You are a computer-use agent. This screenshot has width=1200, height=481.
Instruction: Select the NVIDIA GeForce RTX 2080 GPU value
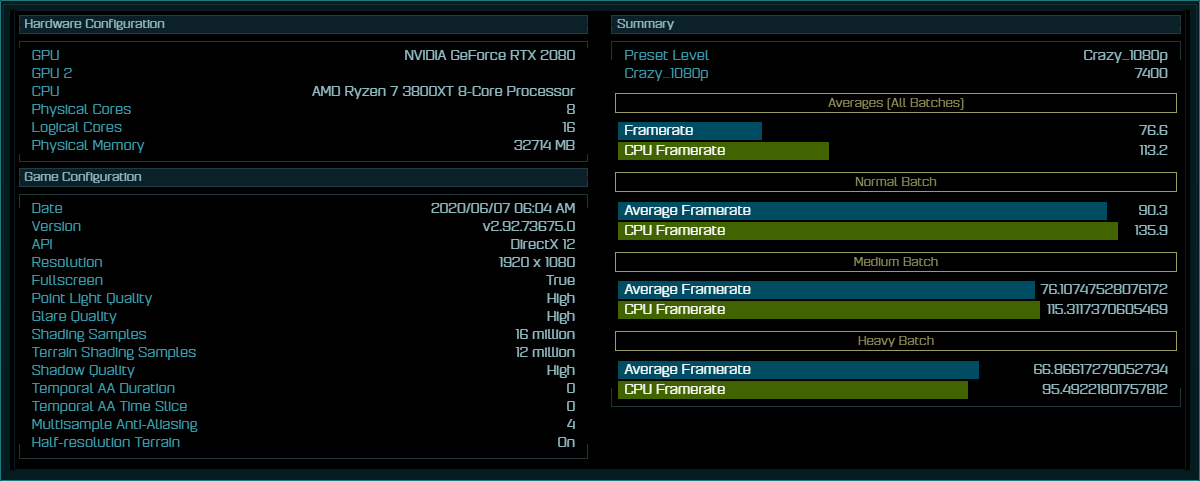click(490, 55)
